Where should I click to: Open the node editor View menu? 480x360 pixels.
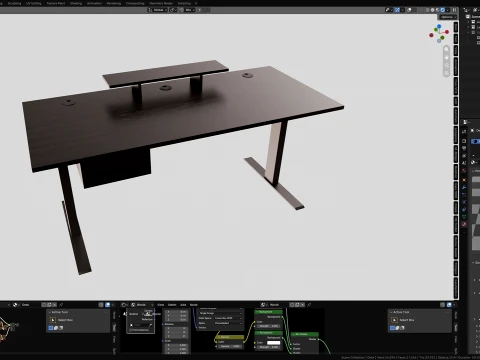click(160, 305)
